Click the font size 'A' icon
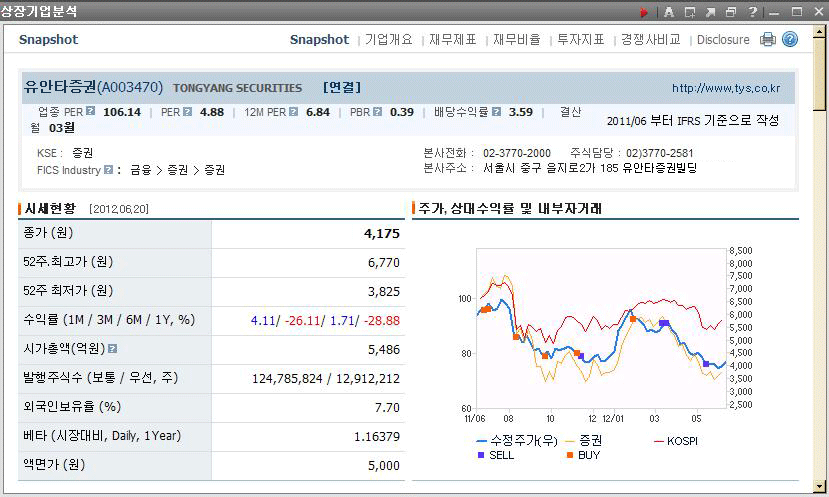Screen dimensions: 829x497 point(669,12)
